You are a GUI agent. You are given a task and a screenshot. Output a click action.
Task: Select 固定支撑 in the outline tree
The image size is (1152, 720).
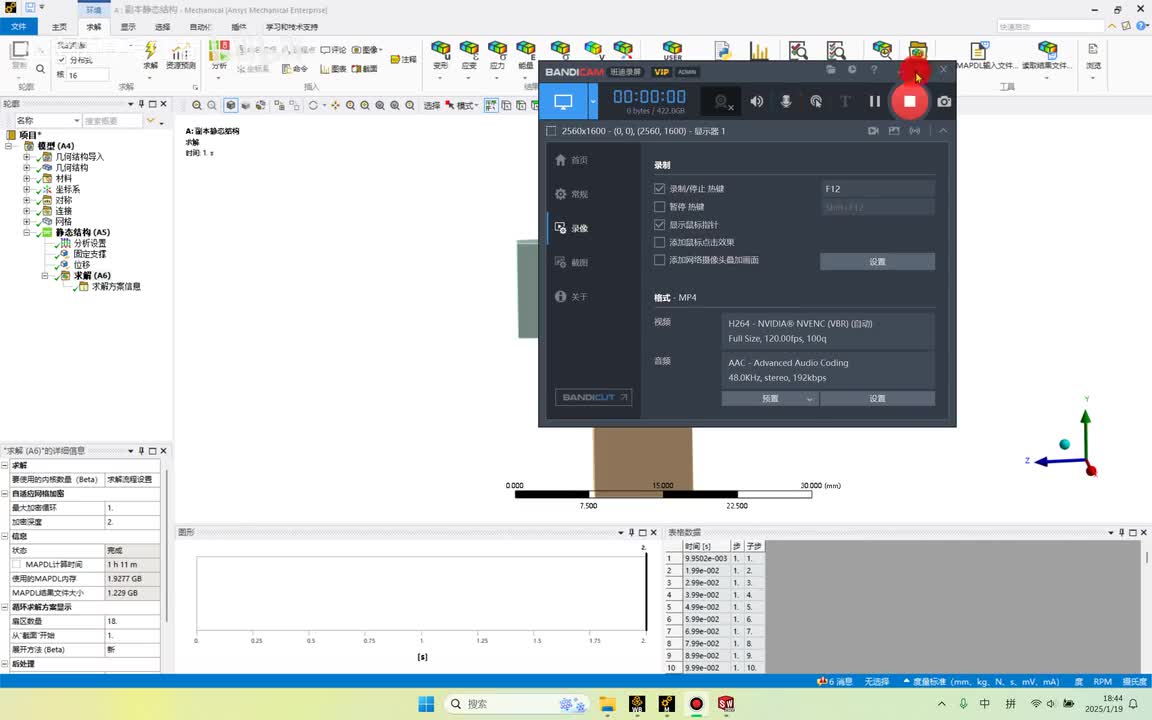coord(89,253)
